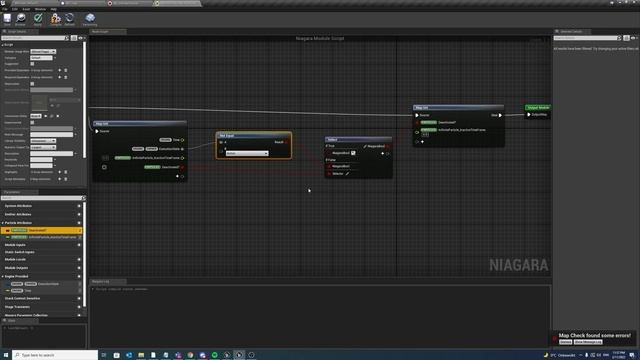Open the File menu
640x360 pixels.
click(x=4, y=9)
